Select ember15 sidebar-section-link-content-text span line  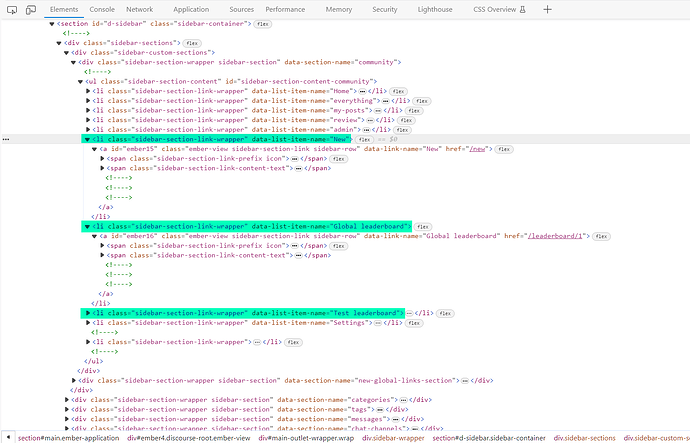coord(219,168)
